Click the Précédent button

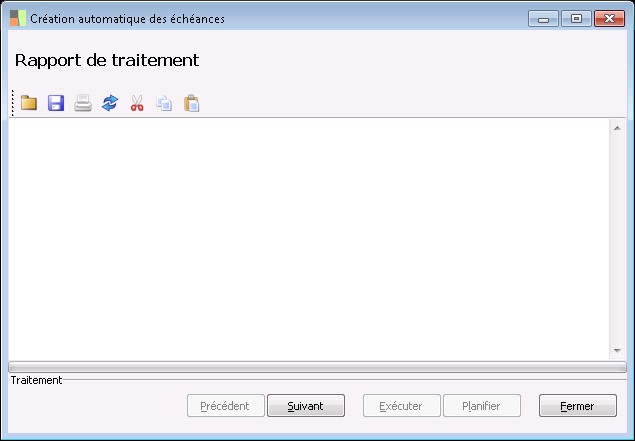coord(226,406)
